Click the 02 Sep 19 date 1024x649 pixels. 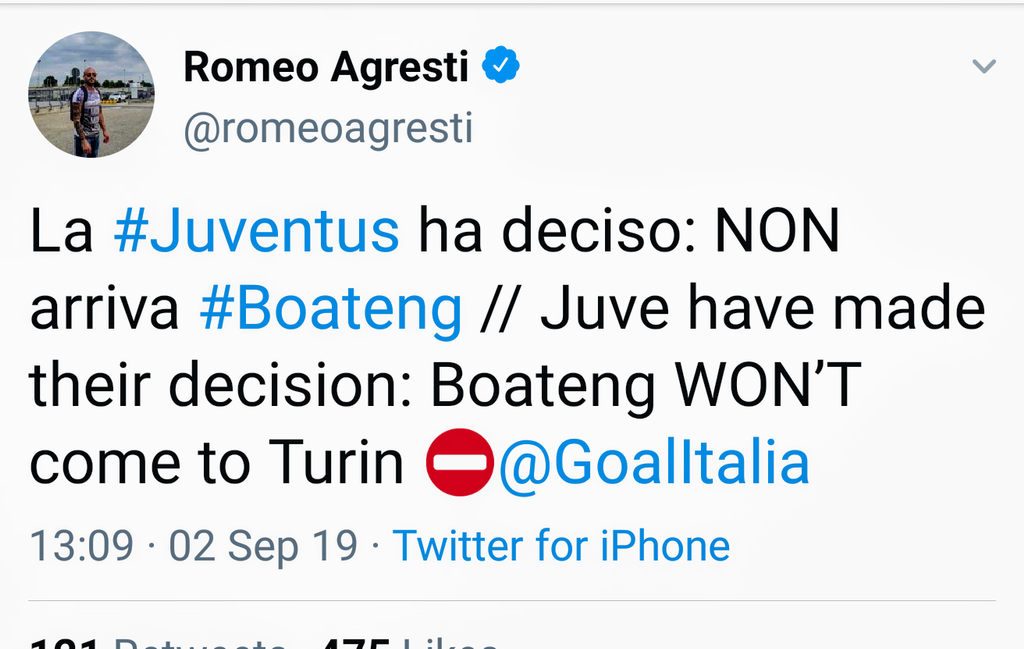263,546
